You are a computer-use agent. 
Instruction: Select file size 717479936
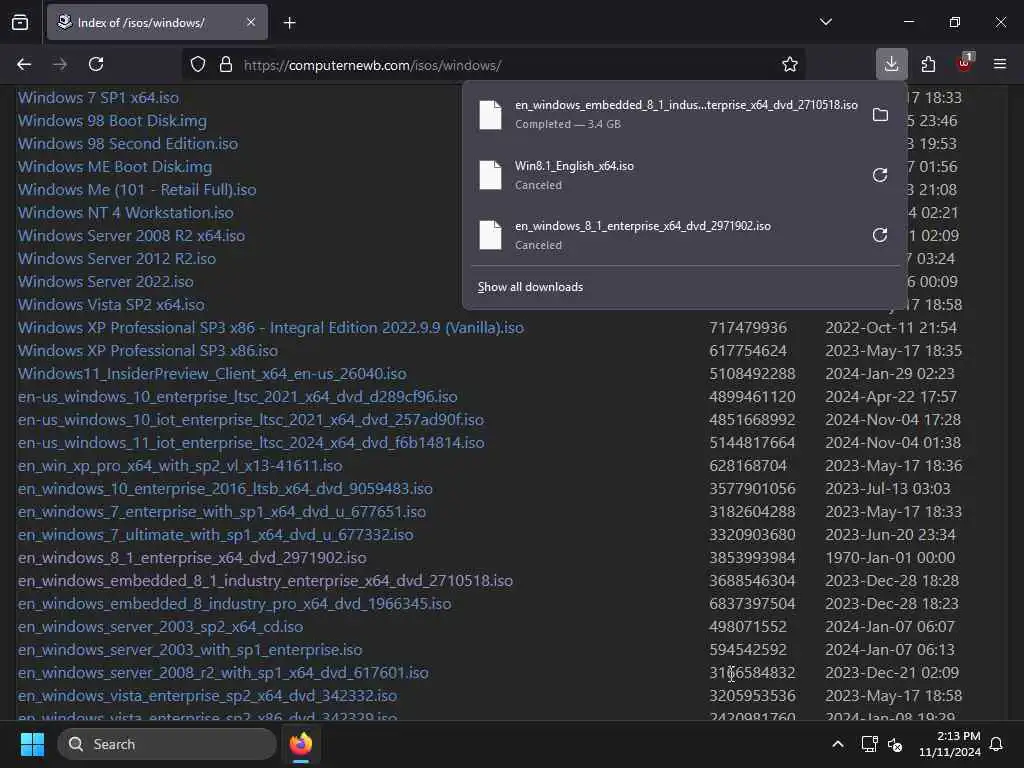click(748, 328)
